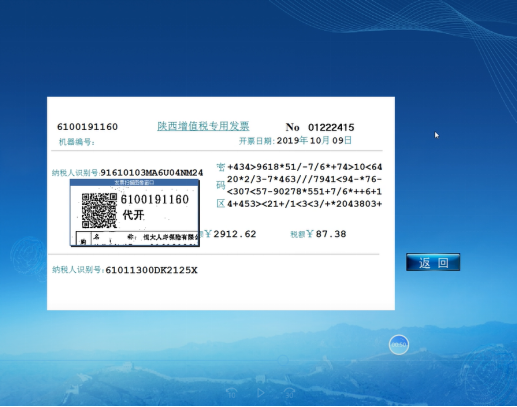Click the 返回 (return) button
Screen dimensions: 517x407
coord(433,262)
